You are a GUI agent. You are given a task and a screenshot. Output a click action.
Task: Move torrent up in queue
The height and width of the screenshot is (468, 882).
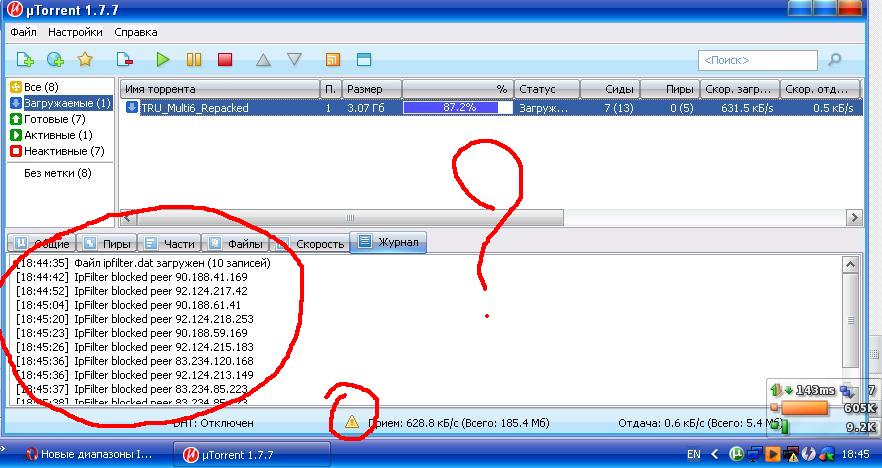[x=263, y=60]
